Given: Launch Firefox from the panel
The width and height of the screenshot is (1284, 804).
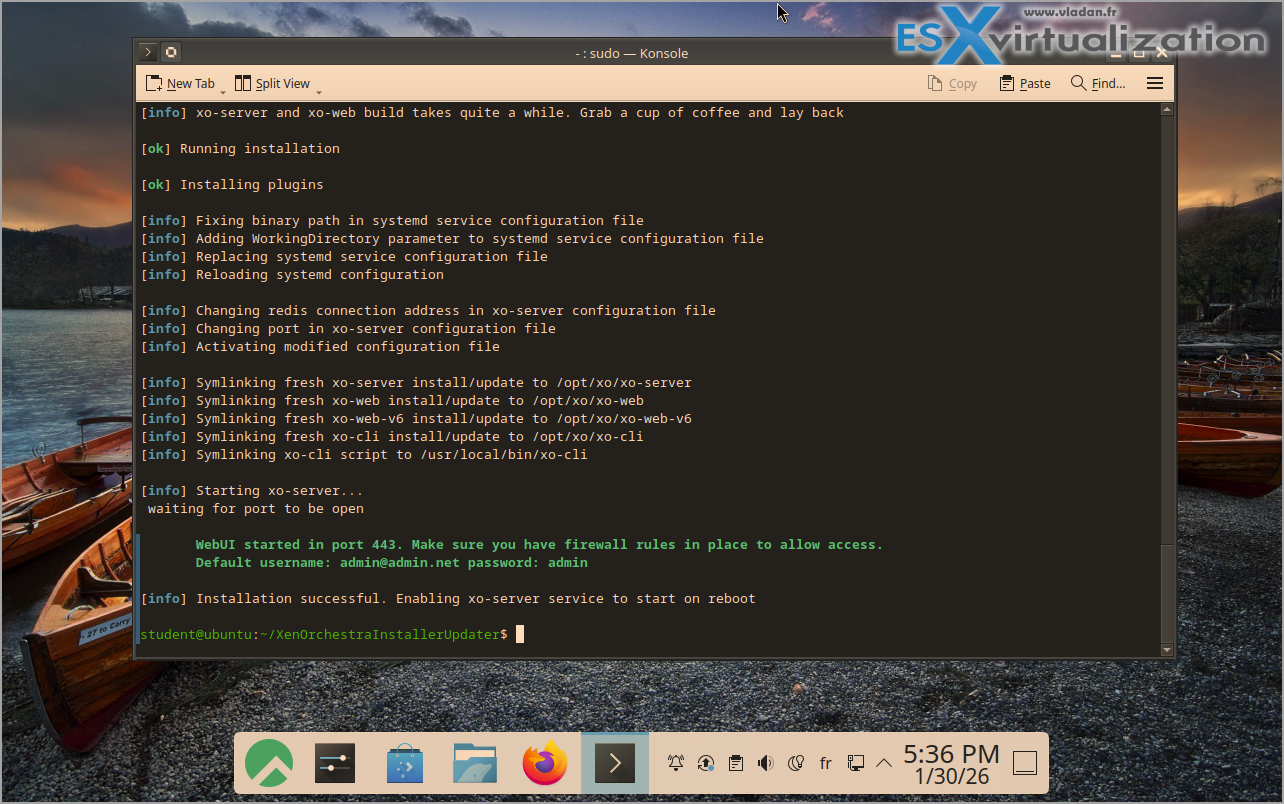Looking at the screenshot, I should point(545,764).
